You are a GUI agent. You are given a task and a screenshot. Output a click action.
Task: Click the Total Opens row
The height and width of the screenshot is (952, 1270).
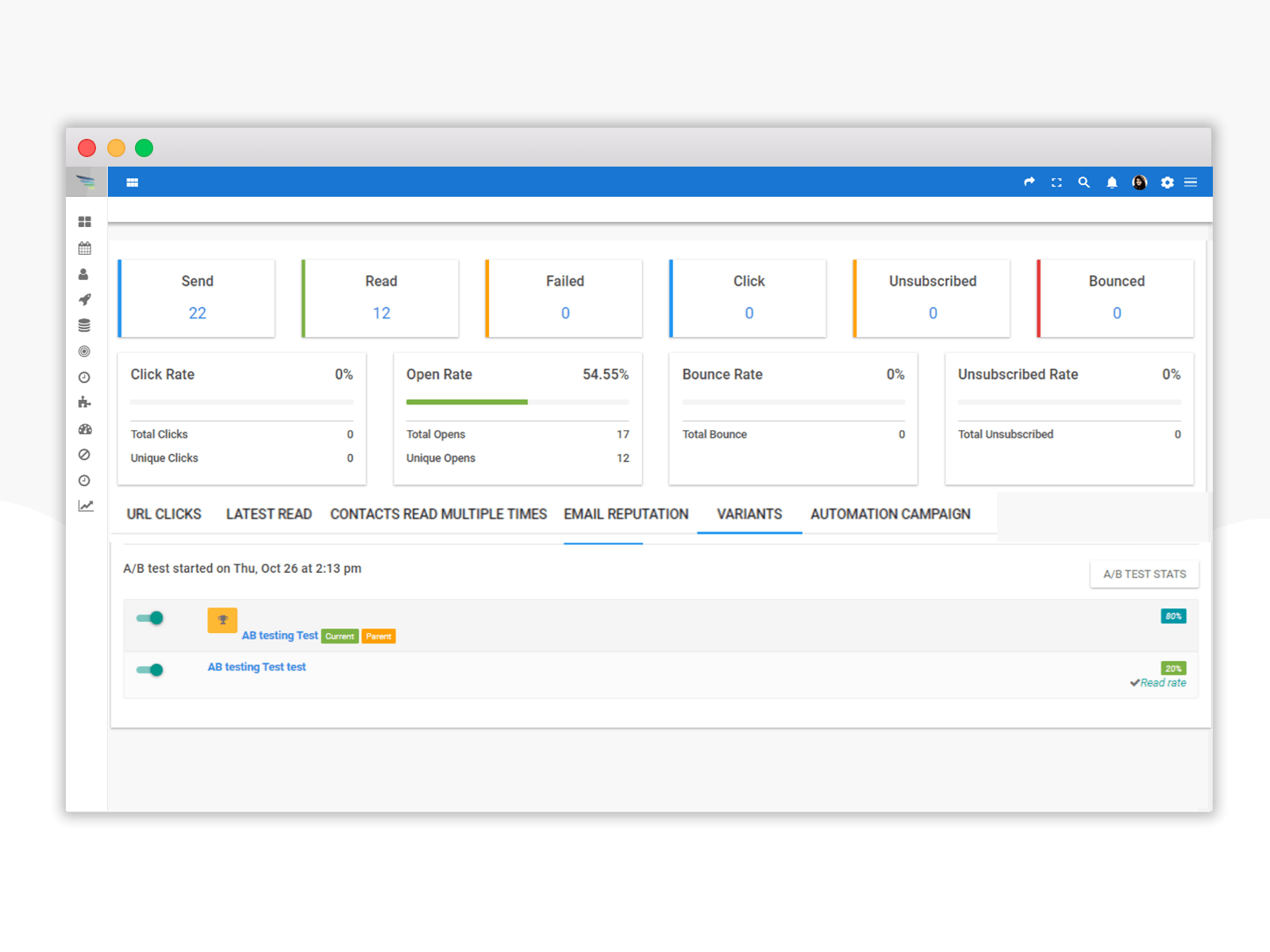click(x=518, y=435)
